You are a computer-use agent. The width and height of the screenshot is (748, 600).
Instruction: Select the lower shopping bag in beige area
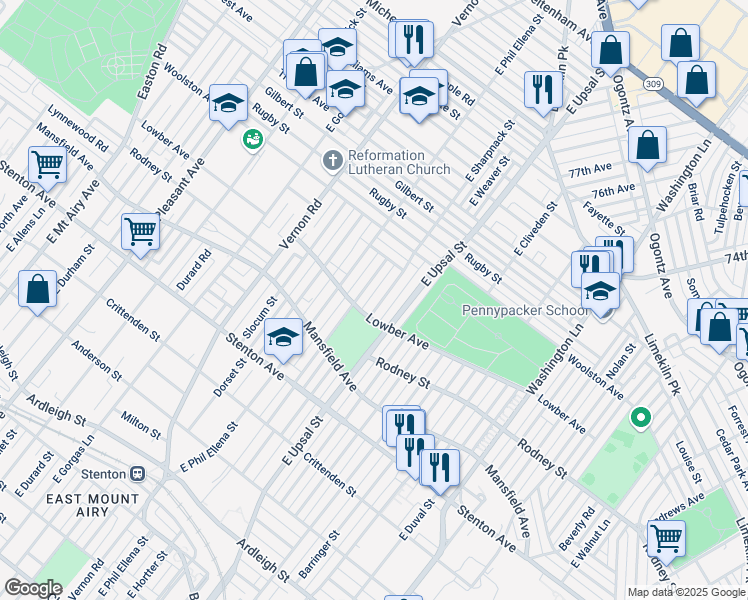click(x=696, y=81)
